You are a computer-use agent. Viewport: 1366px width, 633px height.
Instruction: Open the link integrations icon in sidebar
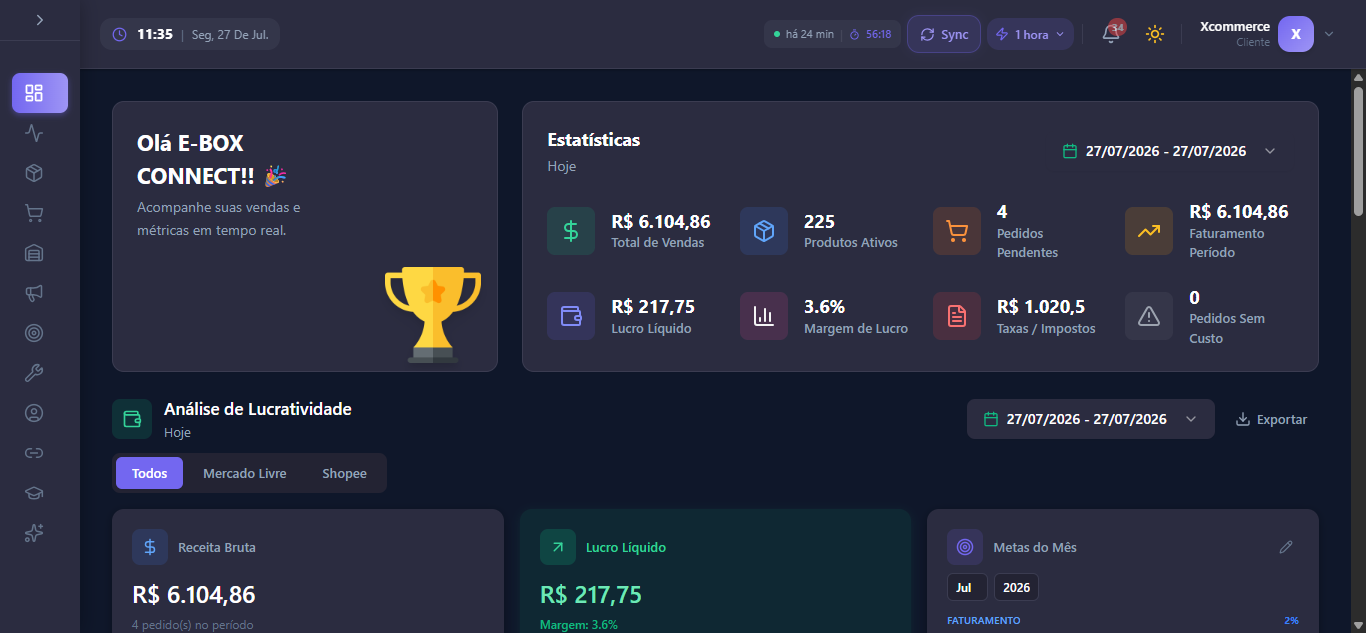click(34, 453)
